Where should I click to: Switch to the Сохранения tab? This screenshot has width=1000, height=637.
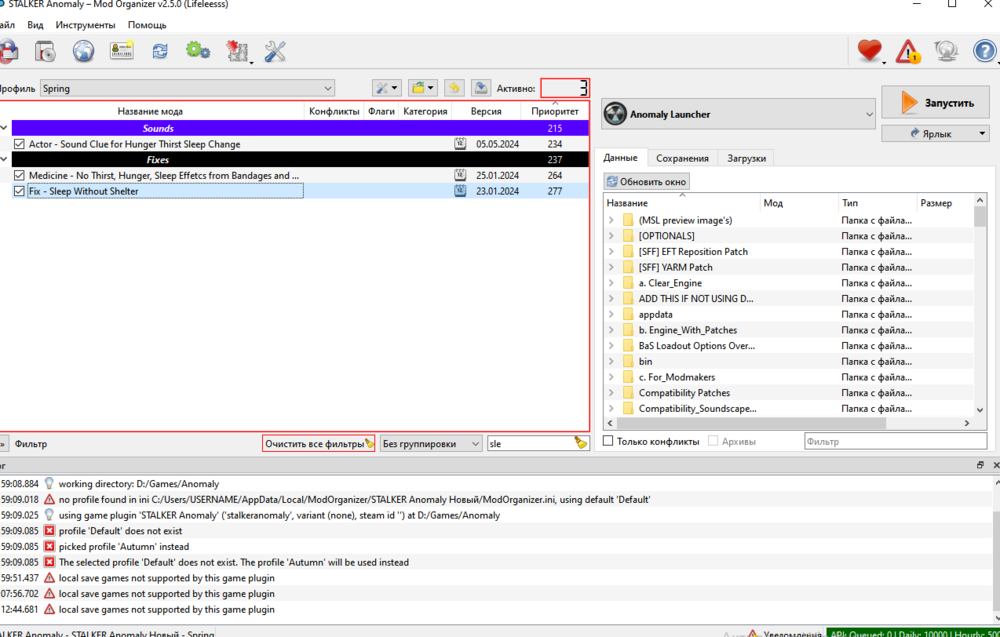point(682,158)
